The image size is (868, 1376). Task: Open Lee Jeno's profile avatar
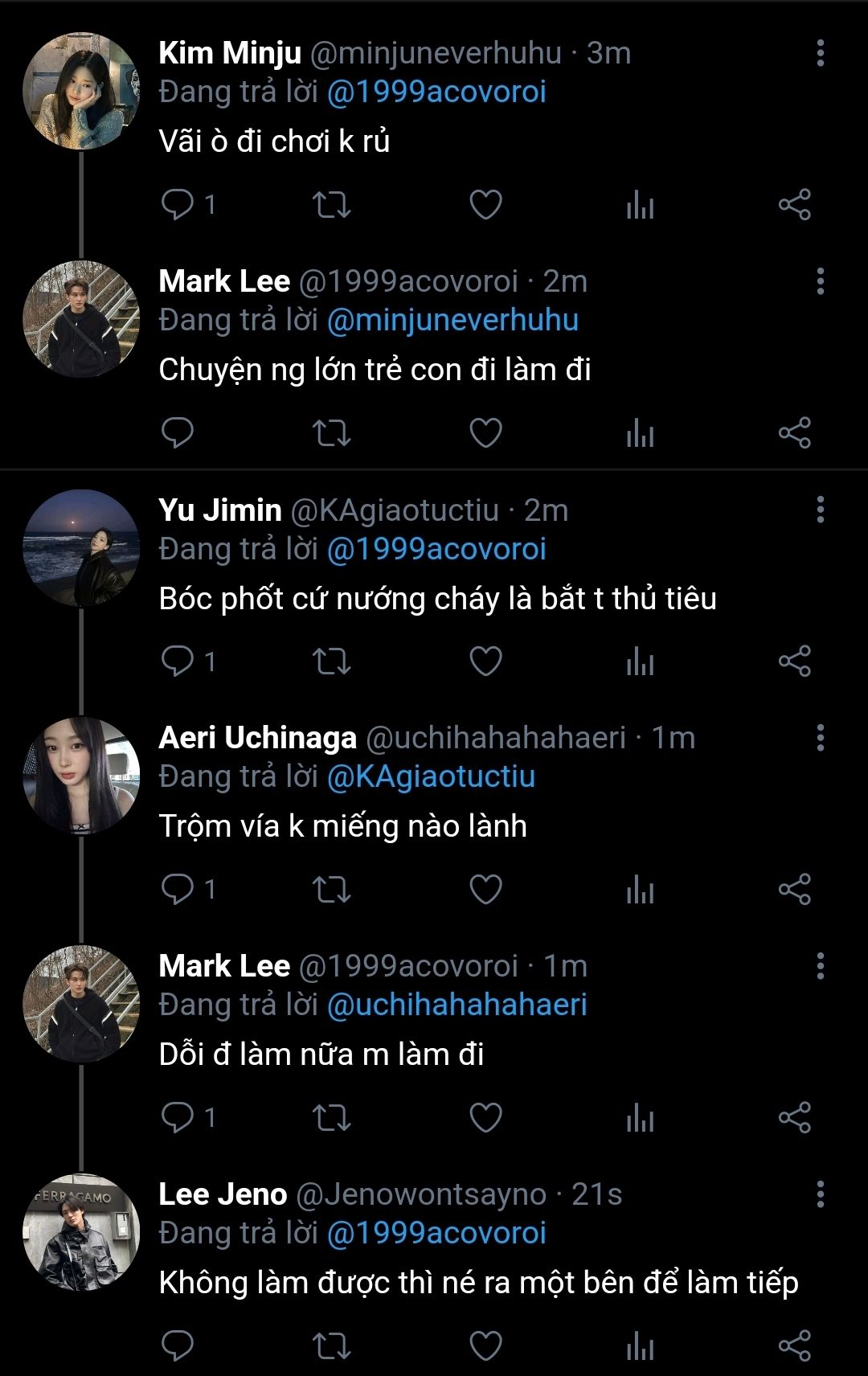pos(81,1232)
